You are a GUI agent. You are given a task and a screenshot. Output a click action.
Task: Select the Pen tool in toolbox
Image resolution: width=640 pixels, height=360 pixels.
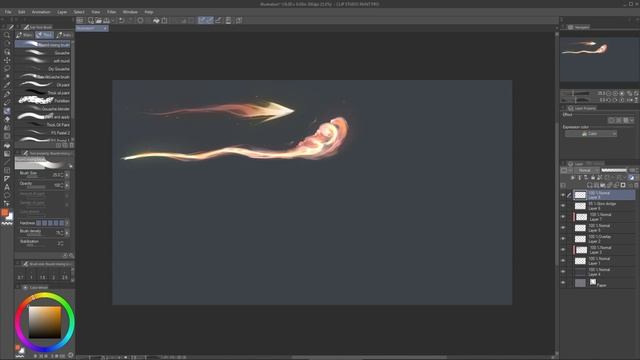pyautogui.click(x=7, y=93)
